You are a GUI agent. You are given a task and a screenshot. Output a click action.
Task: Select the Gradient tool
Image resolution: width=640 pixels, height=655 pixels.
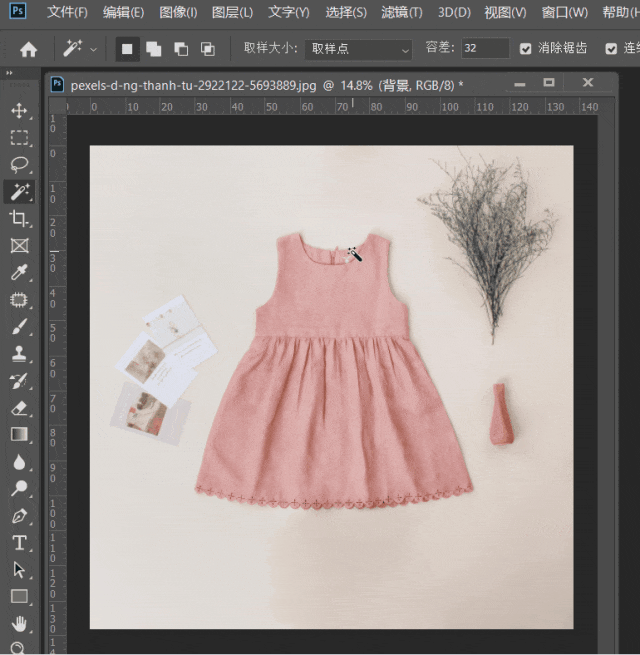point(19,434)
